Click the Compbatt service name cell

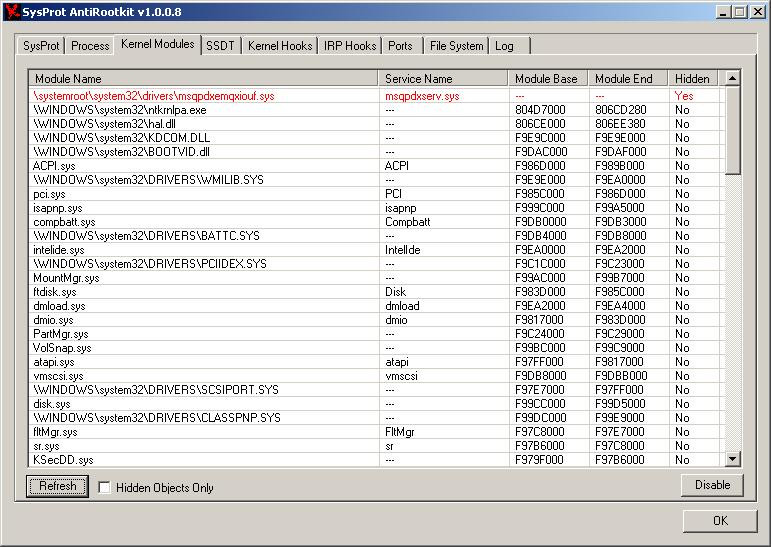coord(408,222)
